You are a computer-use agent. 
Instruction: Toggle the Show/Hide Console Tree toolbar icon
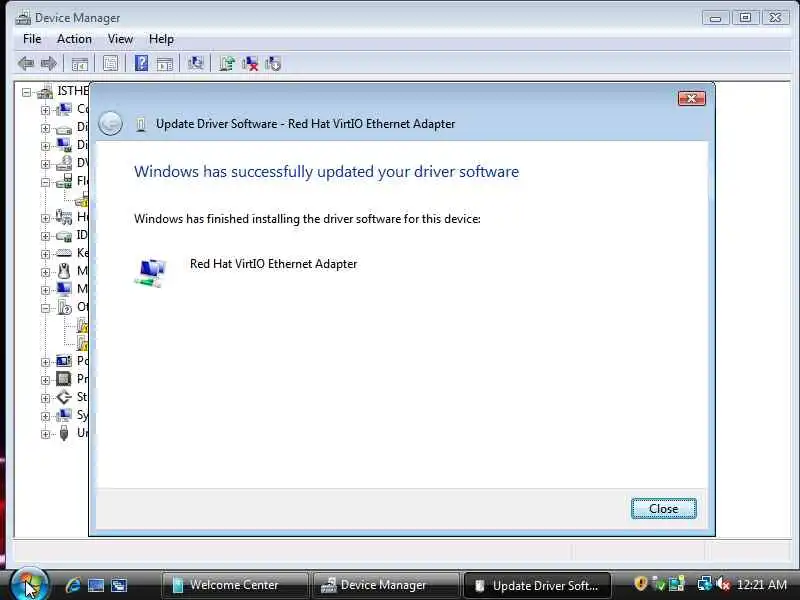pos(80,64)
